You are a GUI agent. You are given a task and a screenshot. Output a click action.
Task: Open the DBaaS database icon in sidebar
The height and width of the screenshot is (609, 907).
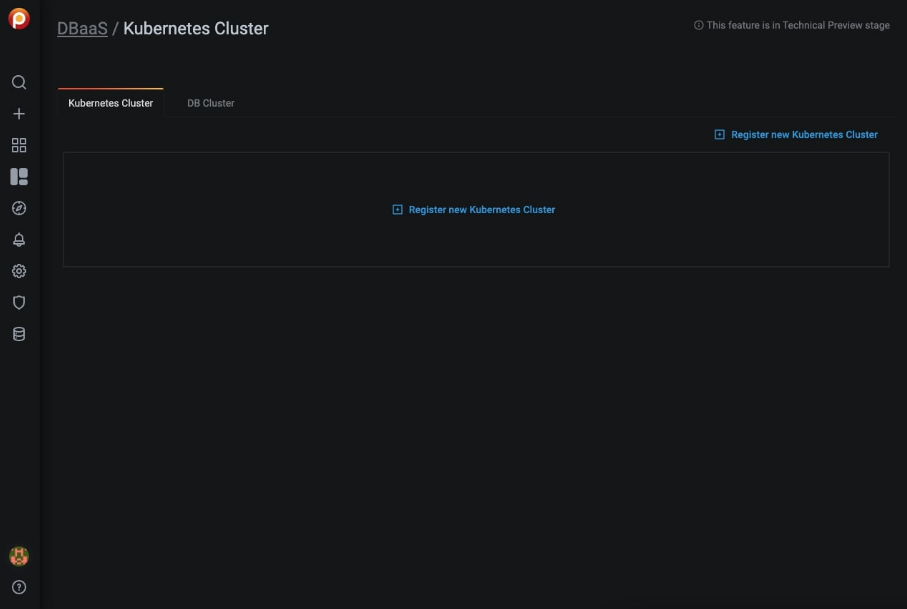[x=19, y=334]
